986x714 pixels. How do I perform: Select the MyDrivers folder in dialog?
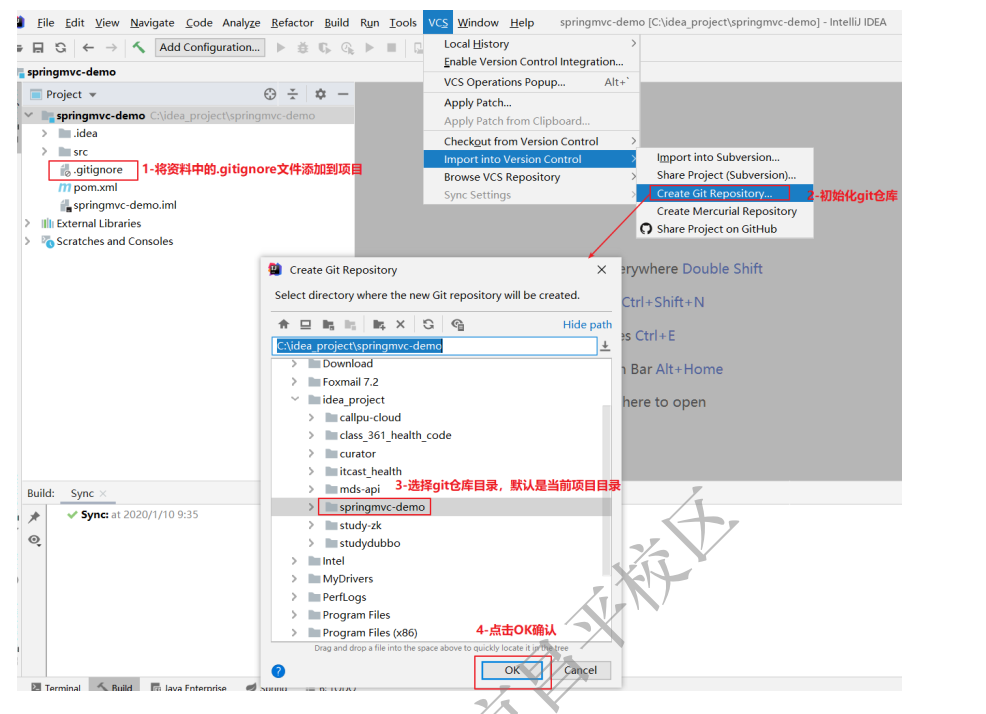[340, 579]
